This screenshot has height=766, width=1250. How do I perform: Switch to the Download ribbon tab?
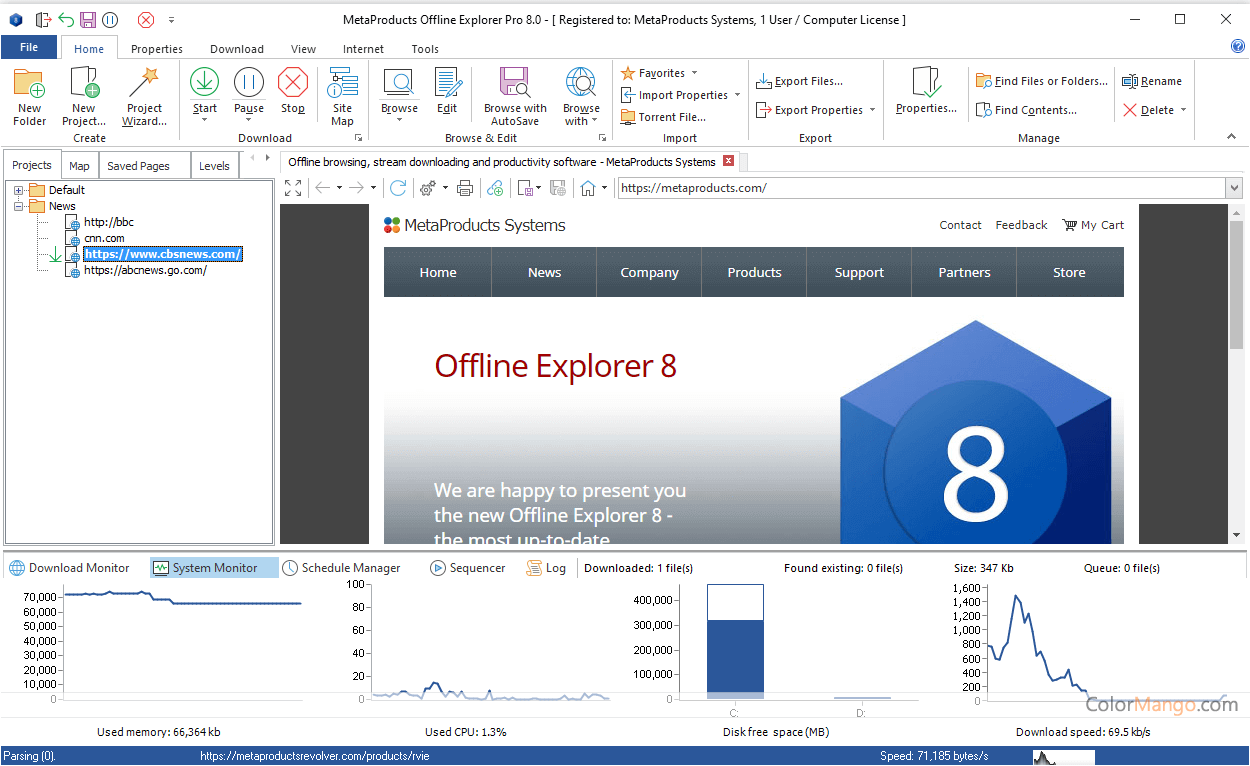click(237, 49)
